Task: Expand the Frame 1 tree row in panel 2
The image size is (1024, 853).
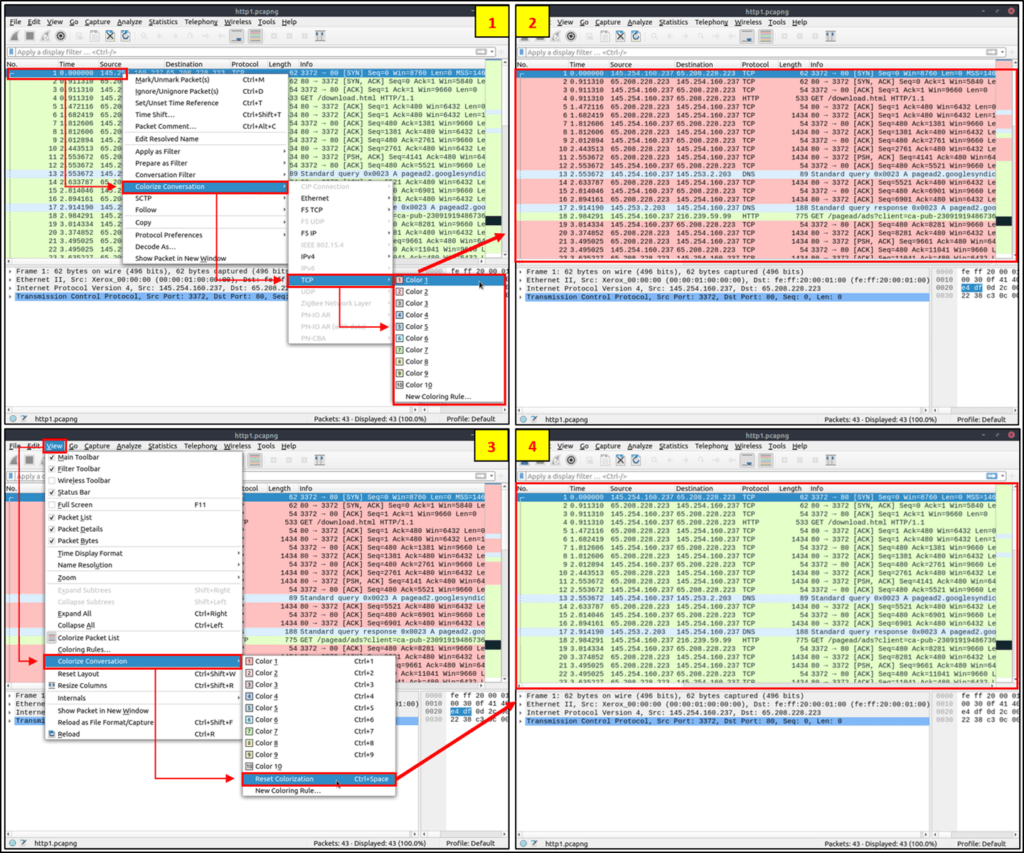Action: pyautogui.click(x=522, y=272)
